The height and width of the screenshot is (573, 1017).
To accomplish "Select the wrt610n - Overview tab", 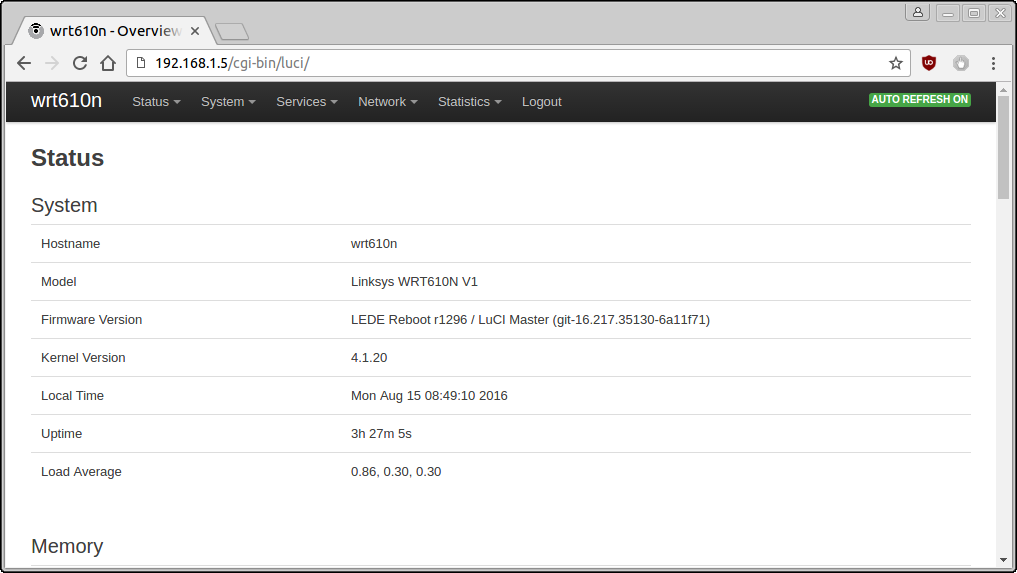I will [115, 30].
